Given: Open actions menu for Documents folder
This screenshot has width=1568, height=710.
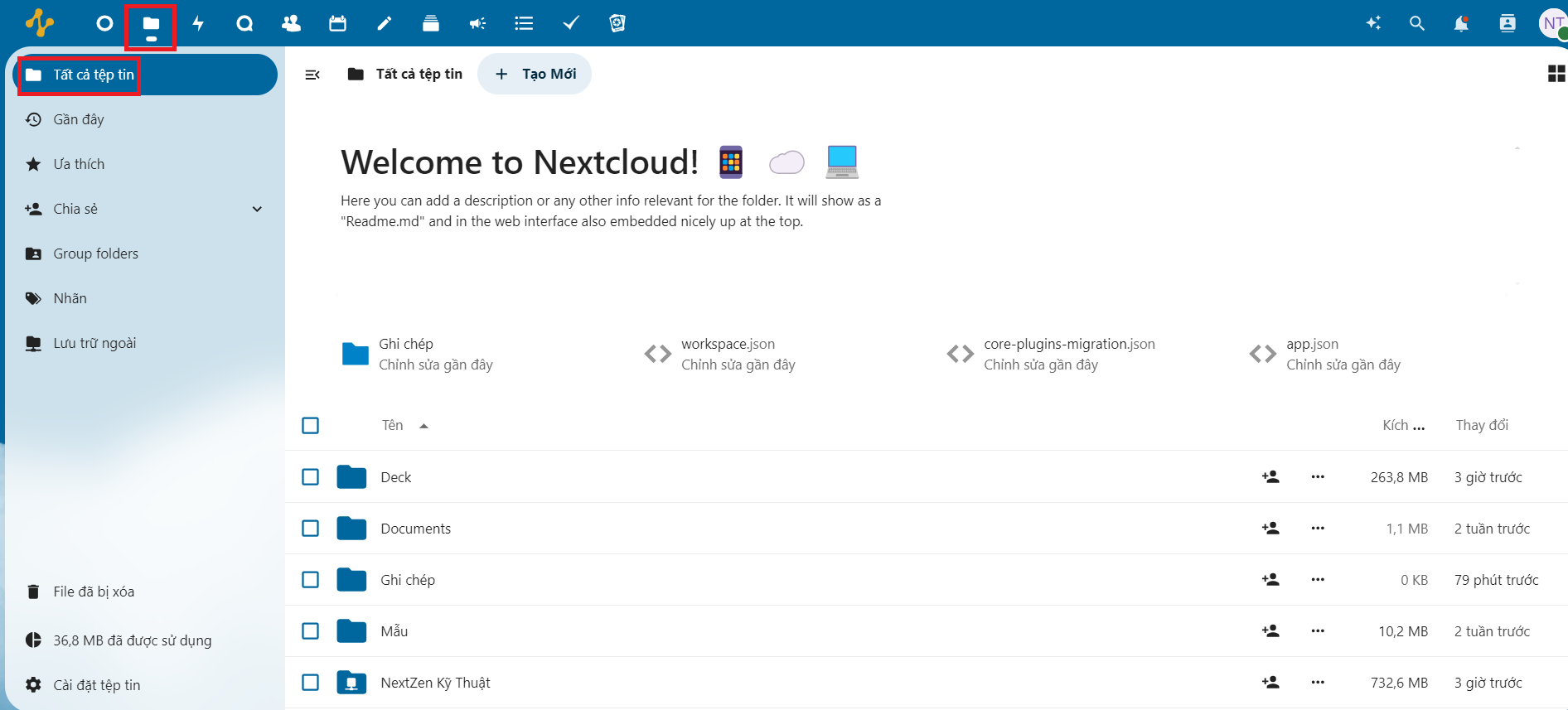Looking at the screenshot, I should tap(1318, 529).
